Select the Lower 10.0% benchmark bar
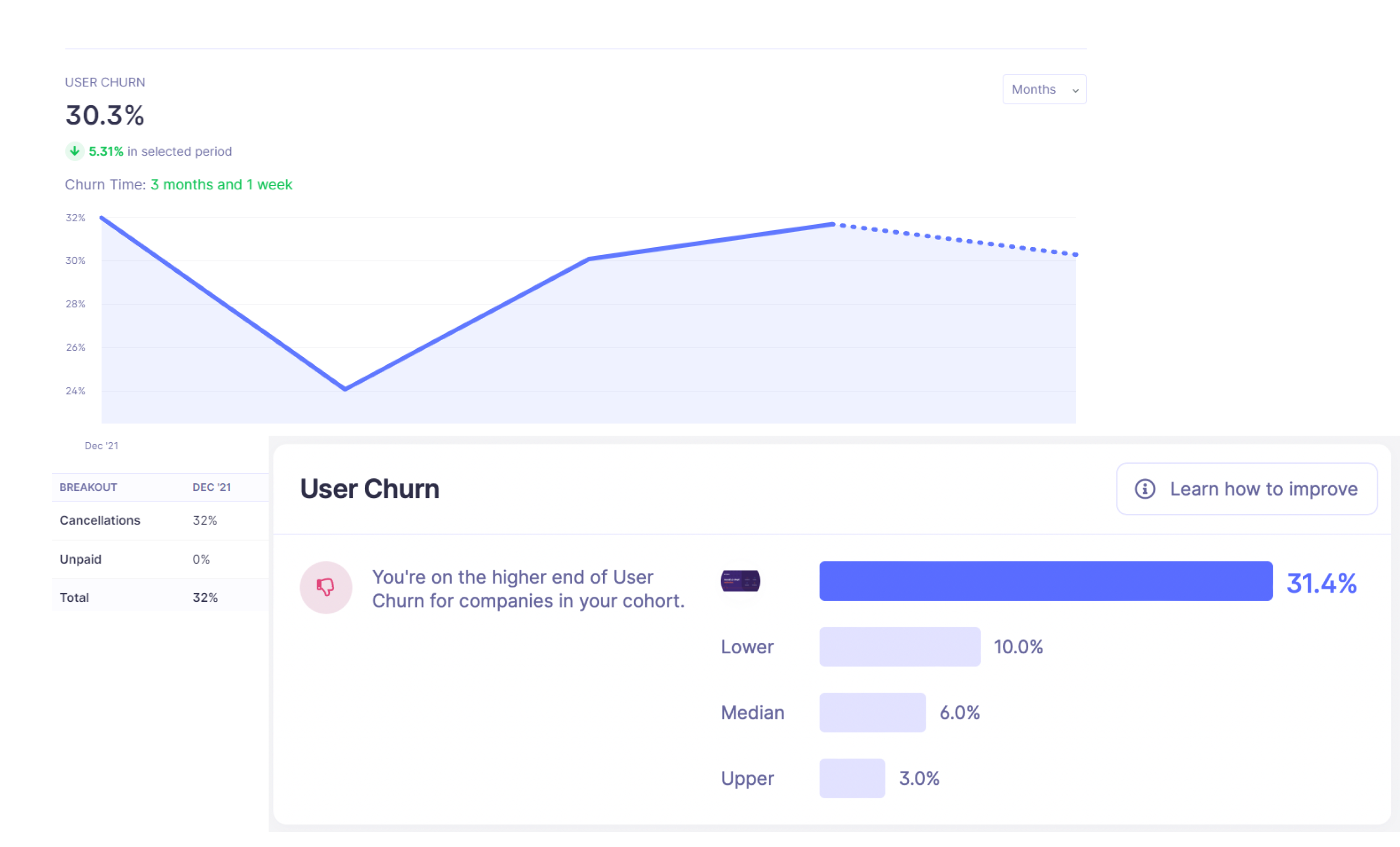The height and width of the screenshot is (847, 1400). click(x=899, y=646)
